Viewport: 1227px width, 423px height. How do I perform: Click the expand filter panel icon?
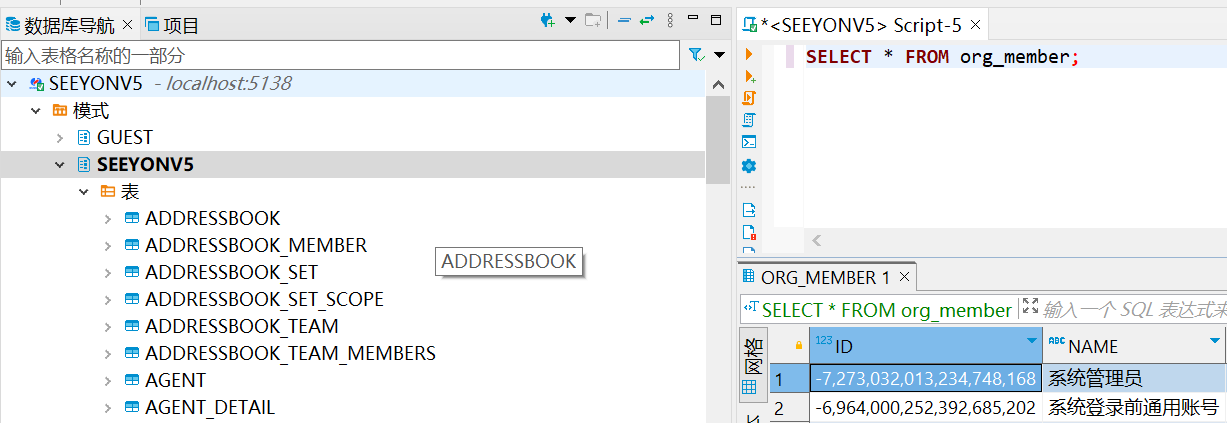(1031, 308)
